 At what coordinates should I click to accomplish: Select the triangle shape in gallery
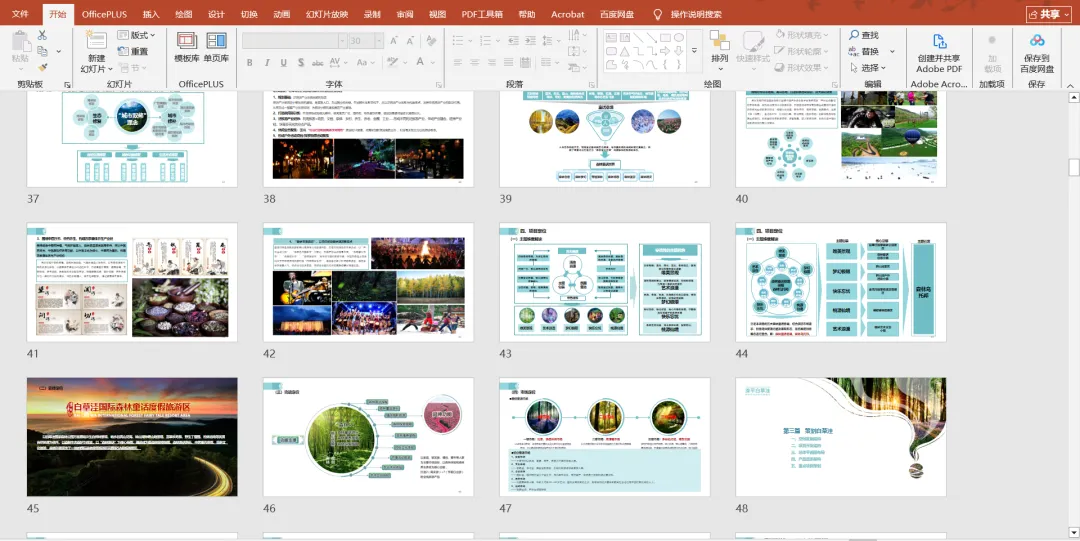[x=625, y=51]
